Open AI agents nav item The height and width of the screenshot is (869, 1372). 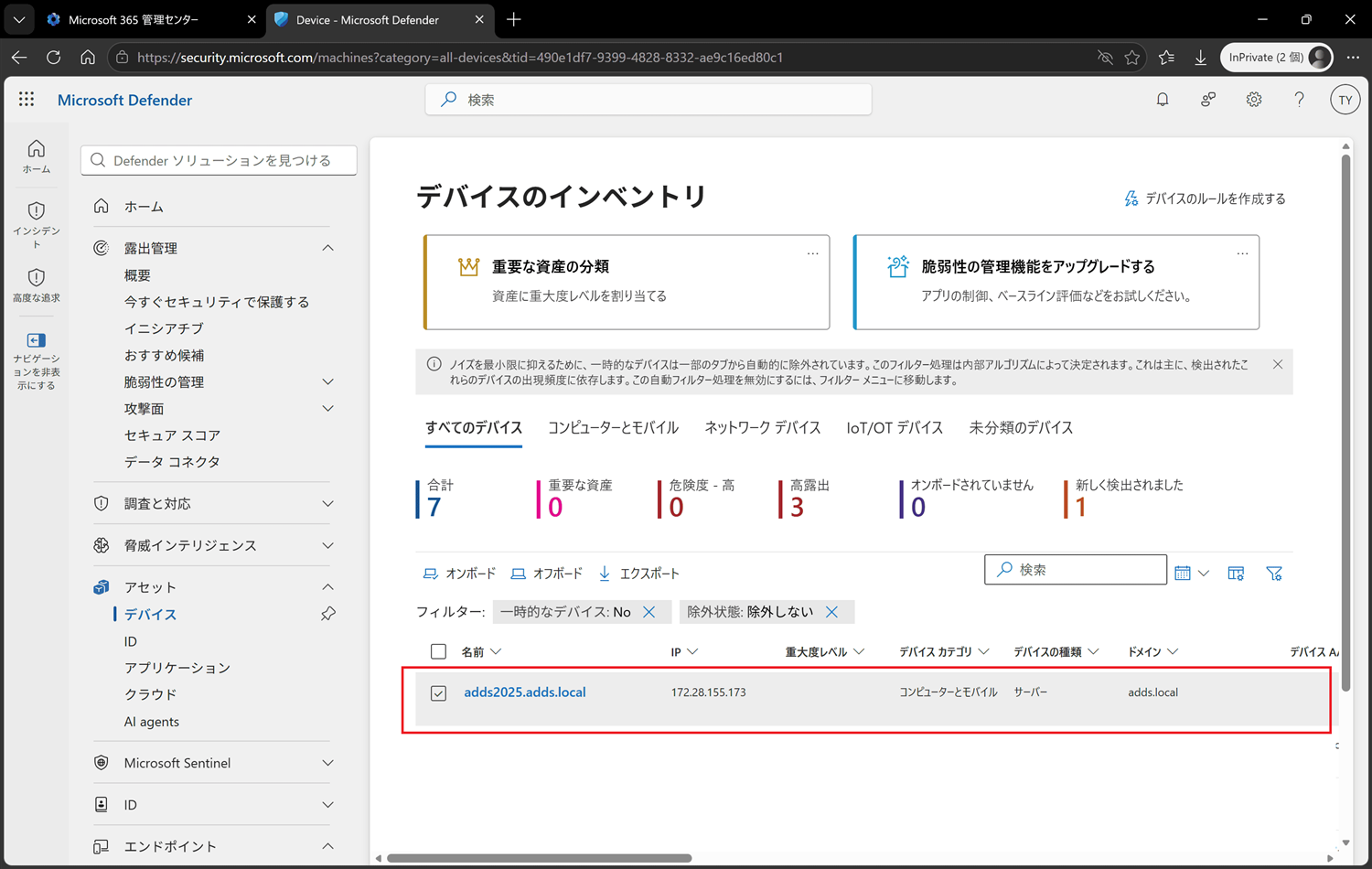coord(152,722)
